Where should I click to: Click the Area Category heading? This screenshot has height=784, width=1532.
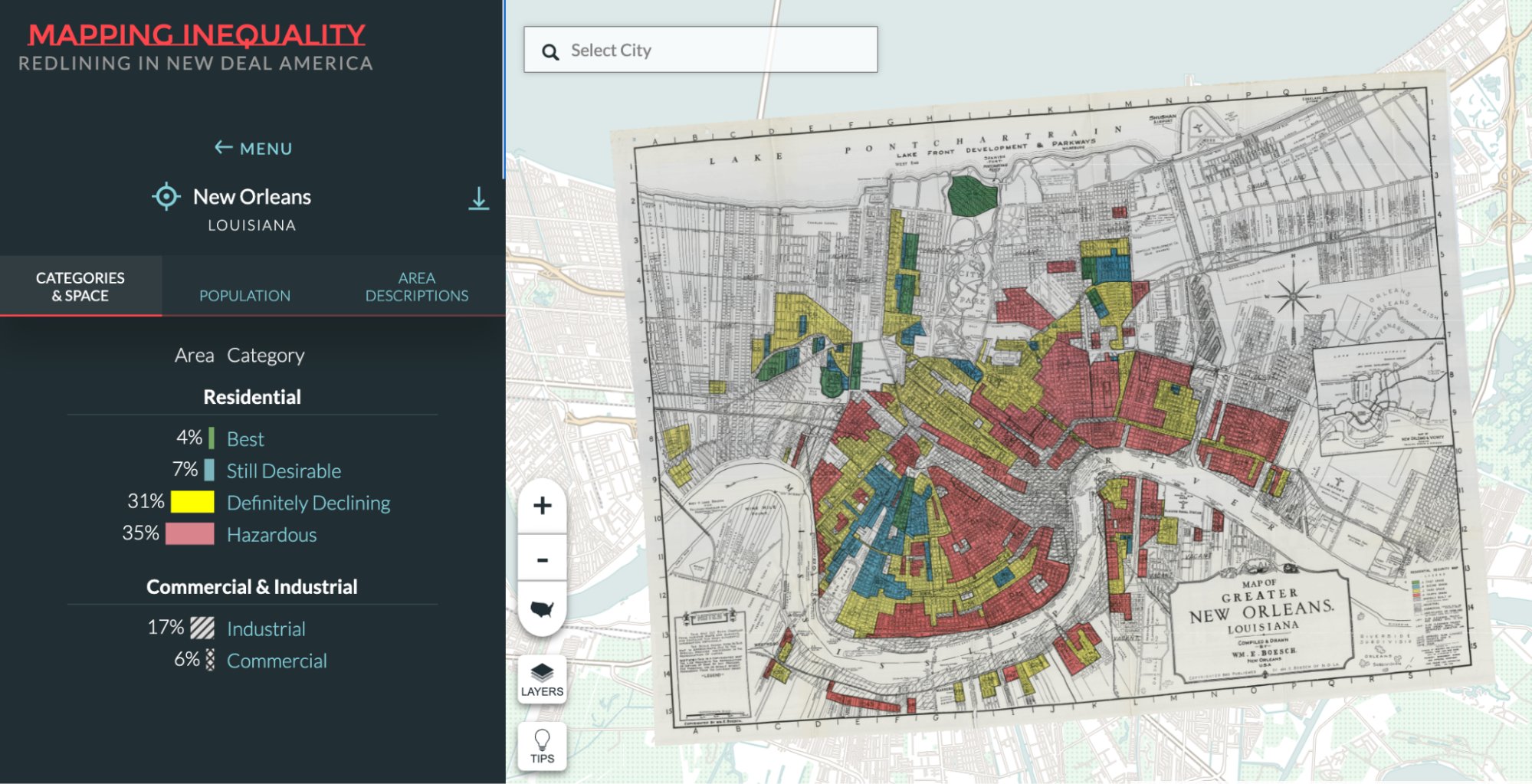[239, 356]
